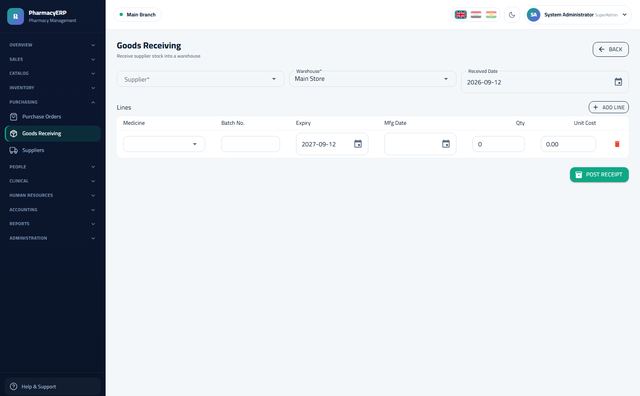This screenshot has width=640, height=396.
Task: Click the Expiry date field 2027-09-12
Action: (332, 144)
